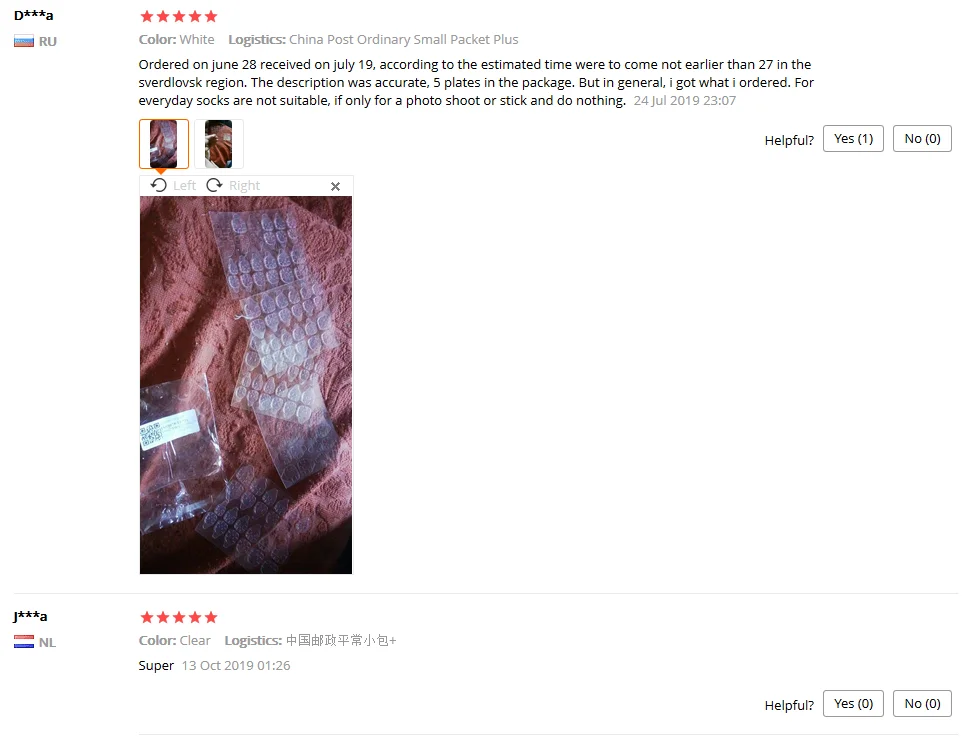Vote No (0) on D***a's review
969x741 pixels.
point(922,139)
